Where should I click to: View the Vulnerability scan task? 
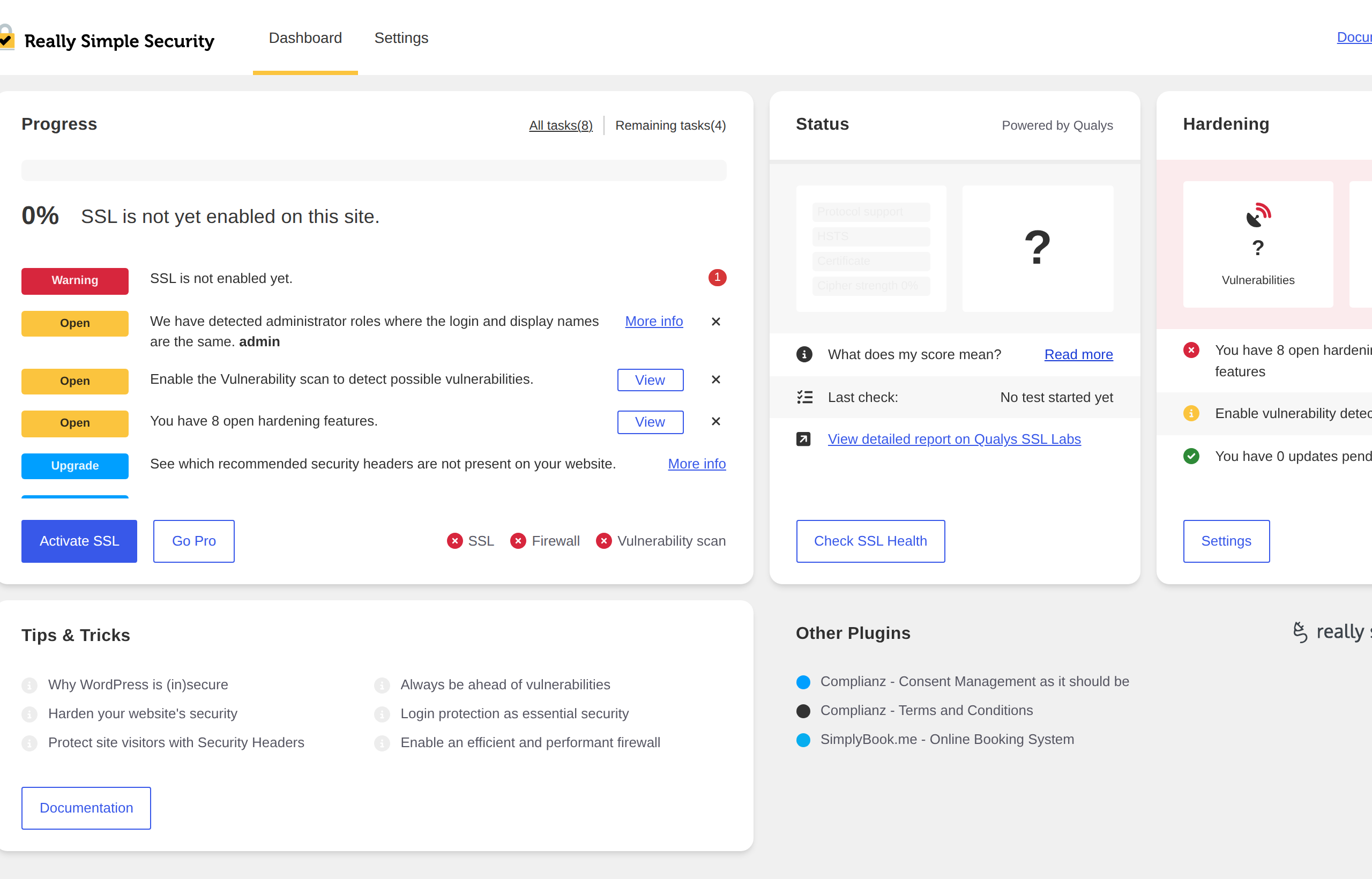pyautogui.click(x=650, y=380)
